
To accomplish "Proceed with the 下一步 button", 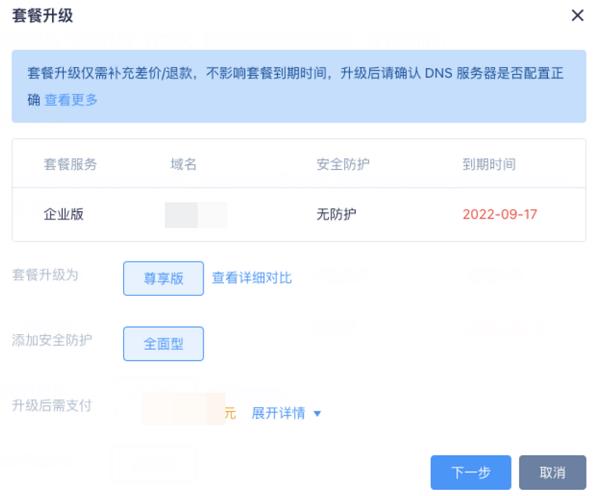I will click(471, 472).
